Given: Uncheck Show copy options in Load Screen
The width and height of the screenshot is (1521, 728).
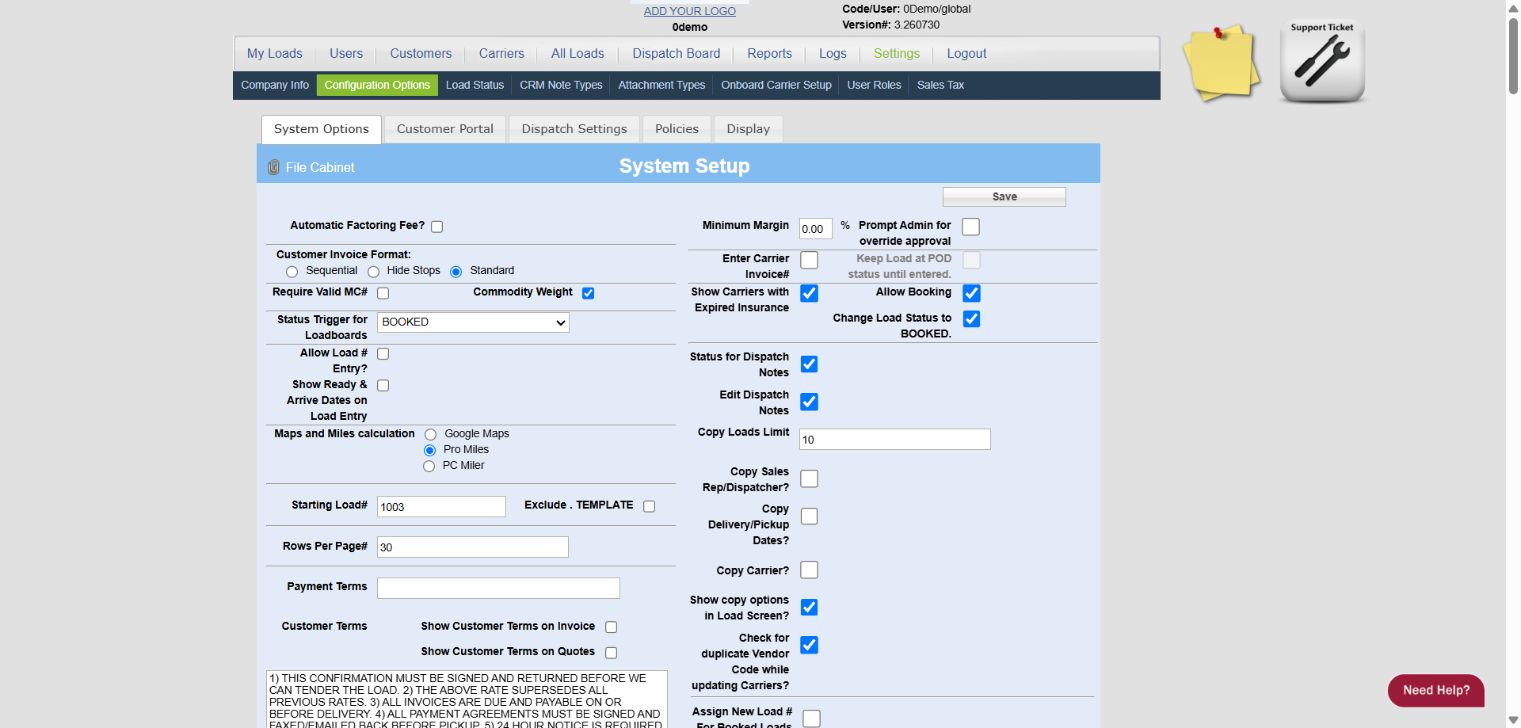Looking at the screenshot, I should point(809,607).
